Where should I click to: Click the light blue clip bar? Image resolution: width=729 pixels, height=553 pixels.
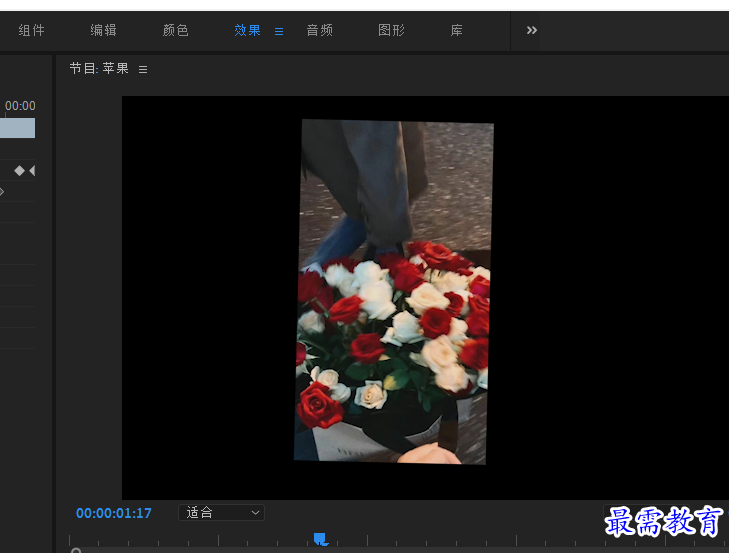(17, 128)
